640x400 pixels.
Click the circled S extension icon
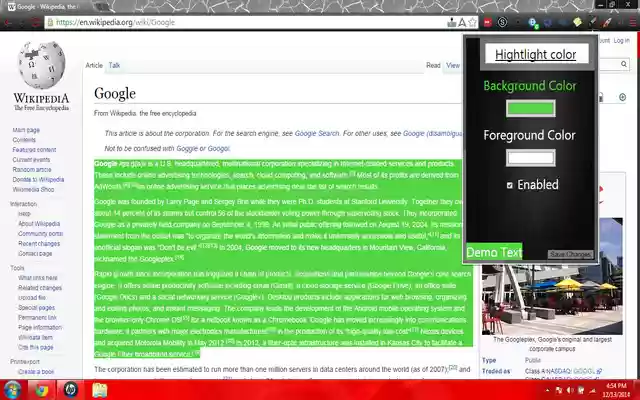click(502, 22)
